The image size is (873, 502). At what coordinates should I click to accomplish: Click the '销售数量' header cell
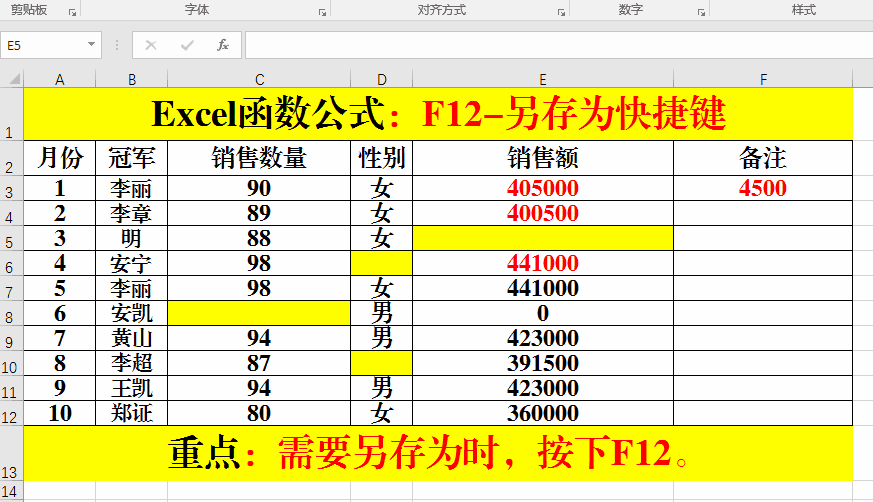click(x=259, y=158)
